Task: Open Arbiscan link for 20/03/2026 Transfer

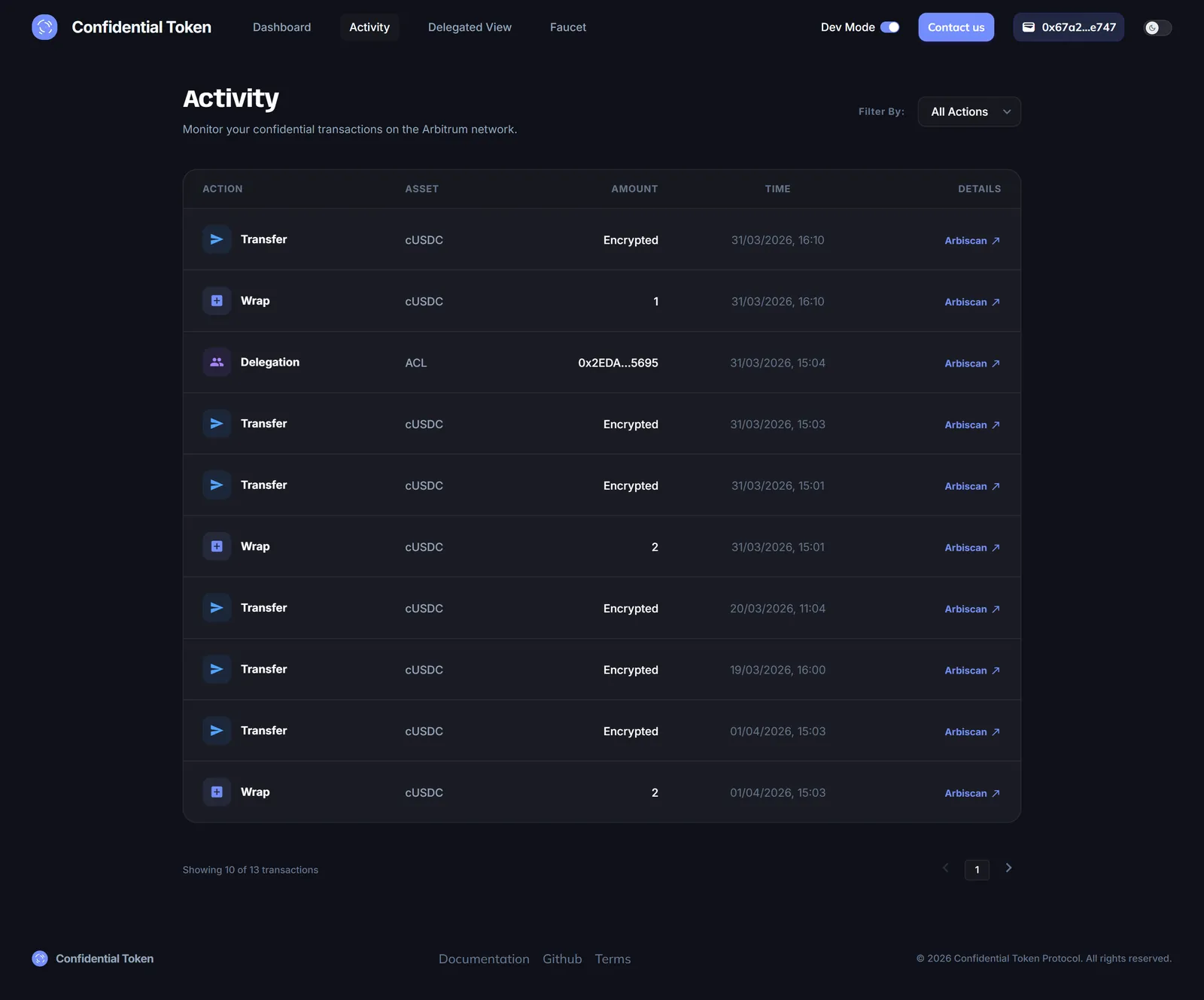Action: click(x=972, y=609)
